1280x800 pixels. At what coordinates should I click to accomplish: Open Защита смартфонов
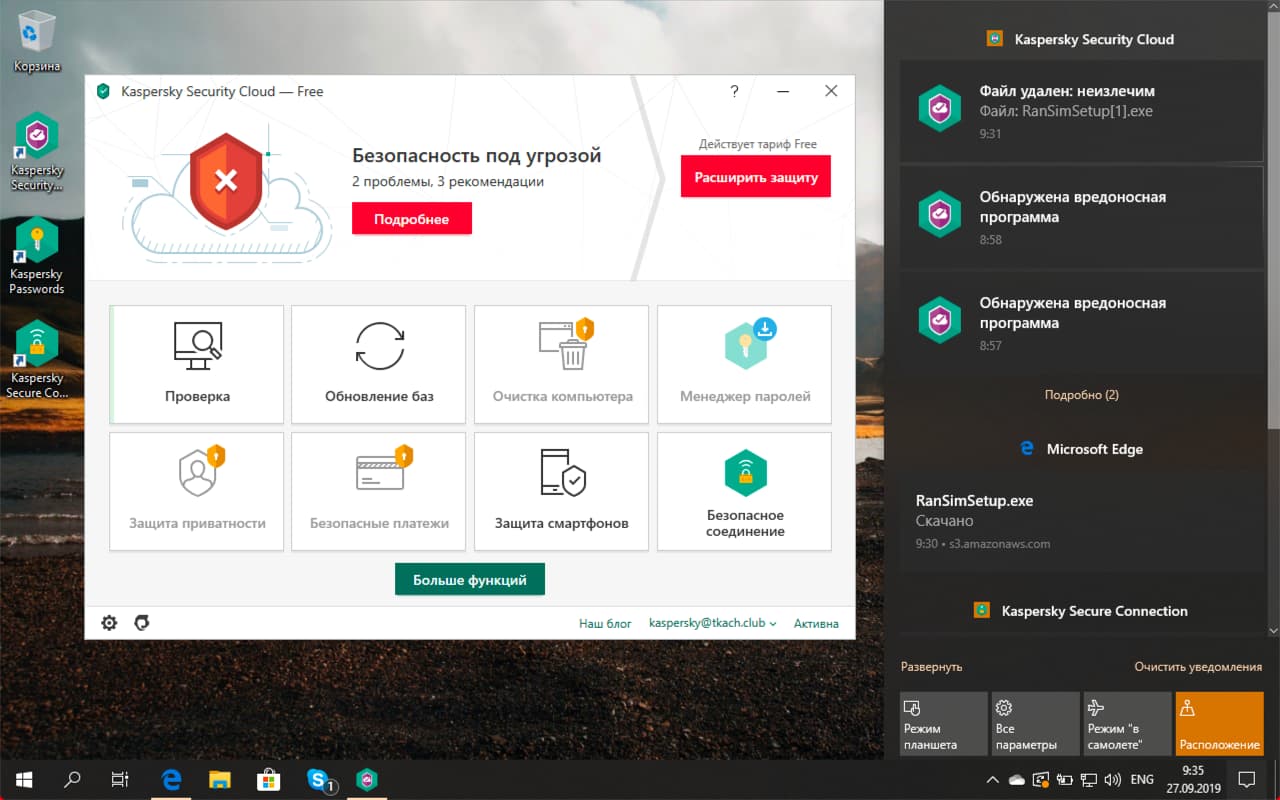[x=560, y=491]
